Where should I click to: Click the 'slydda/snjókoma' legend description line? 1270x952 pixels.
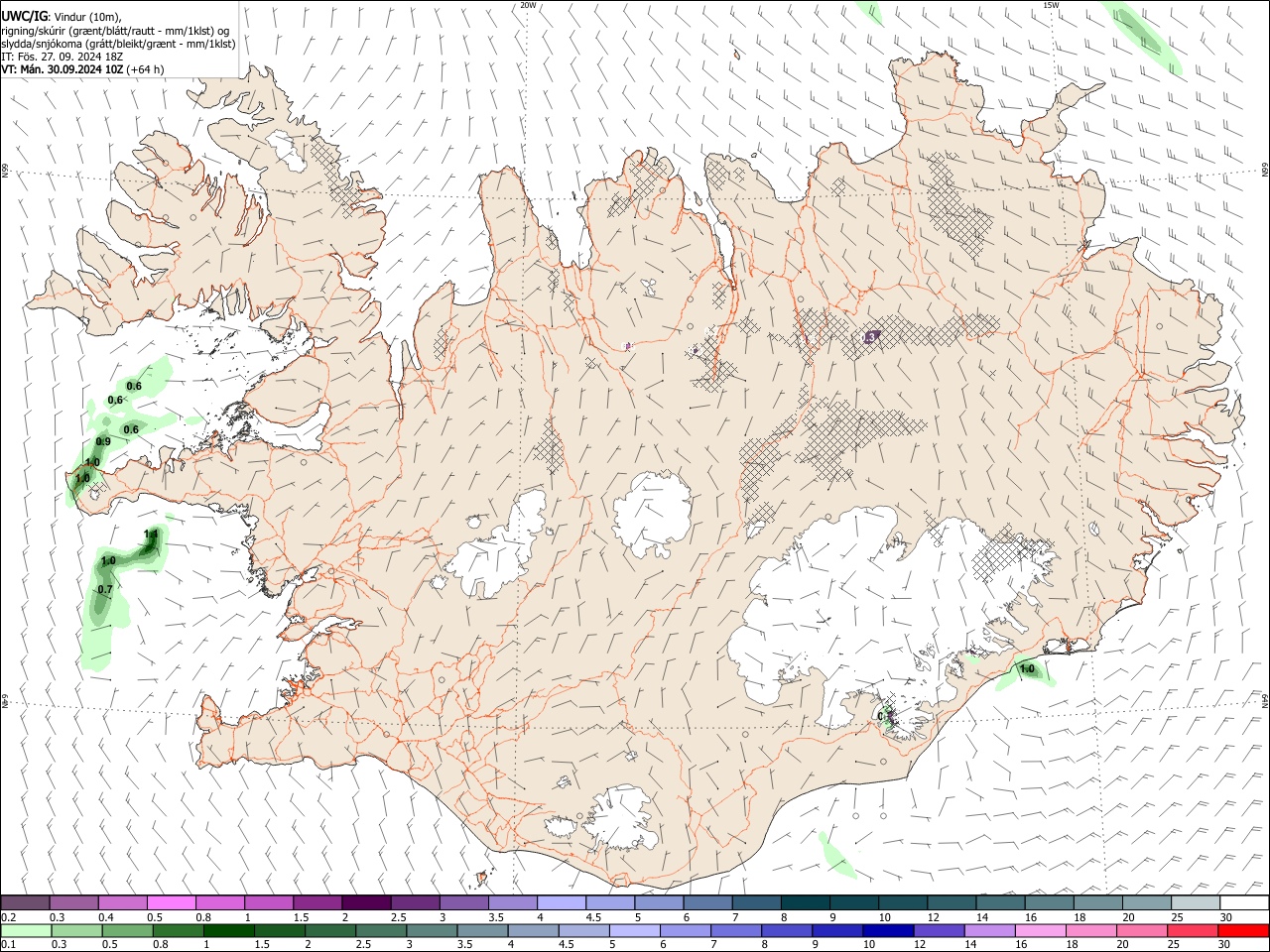(x=118, y=44)
